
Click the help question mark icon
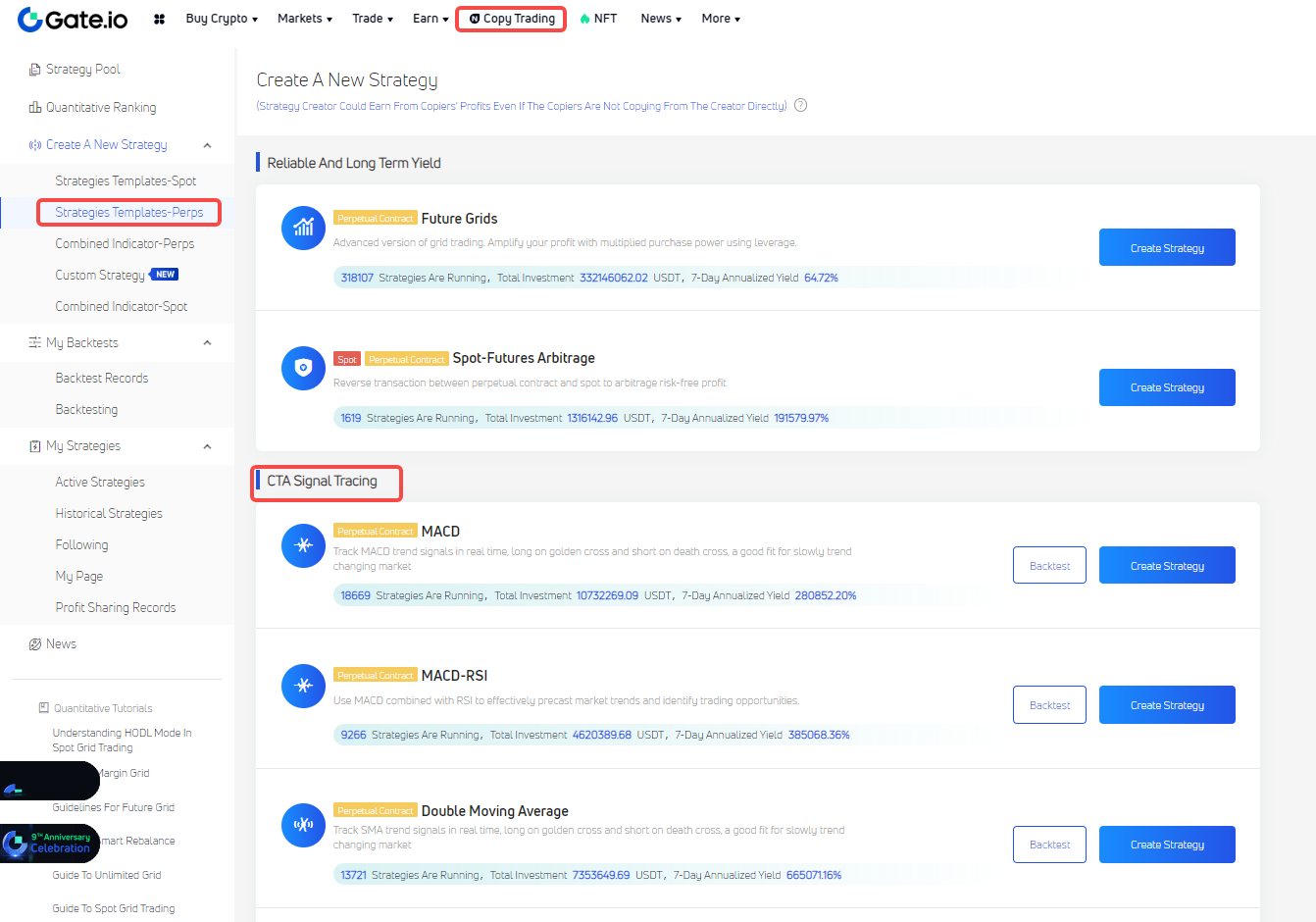click(x=800, y=106)
